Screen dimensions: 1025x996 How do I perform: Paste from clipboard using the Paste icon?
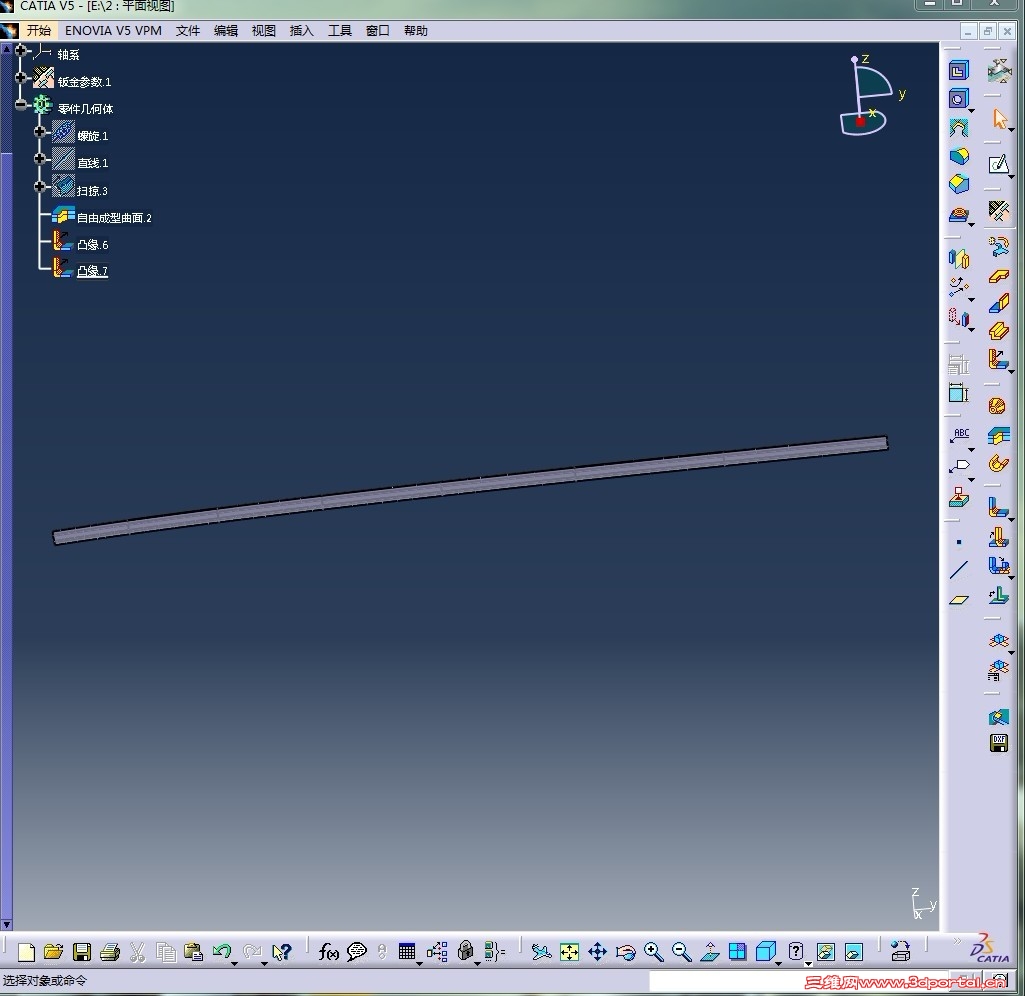pyautogui.click(x=193, y=952)
